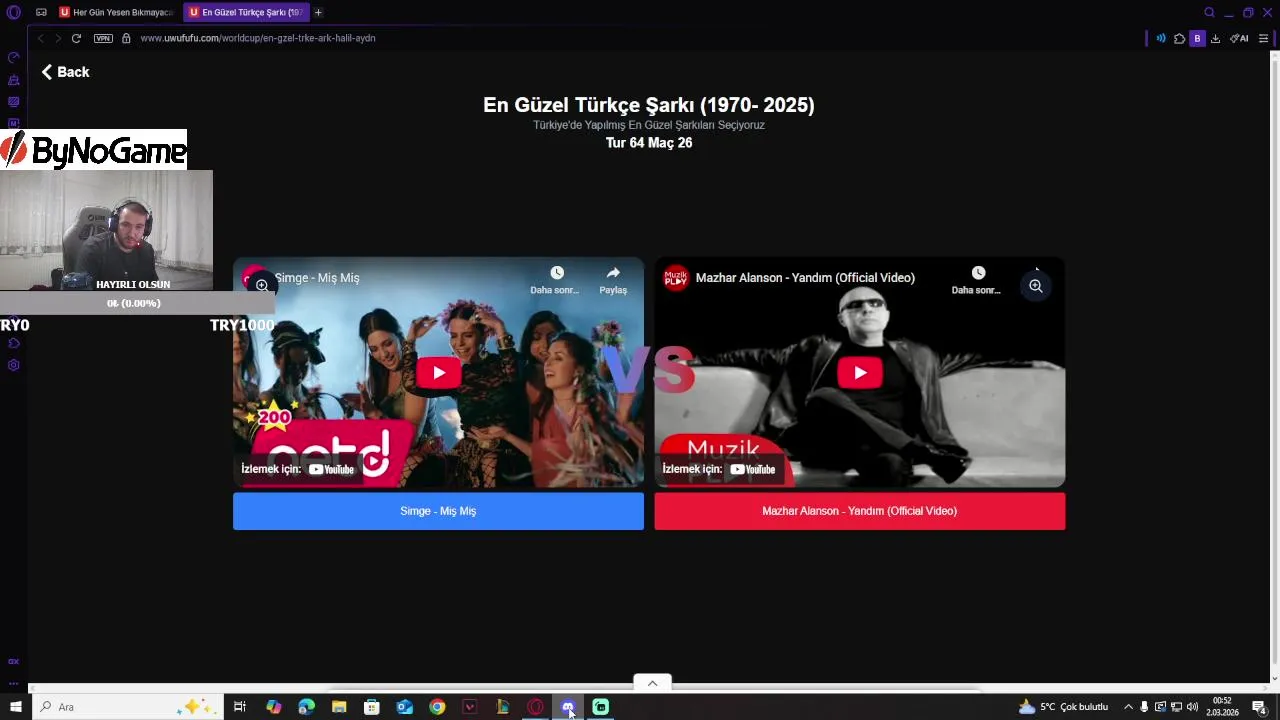This screenshot has width=1280, height=720.
Task: Open the volume control in tray
Action: pyautogui.click(x=1192, y=707)
